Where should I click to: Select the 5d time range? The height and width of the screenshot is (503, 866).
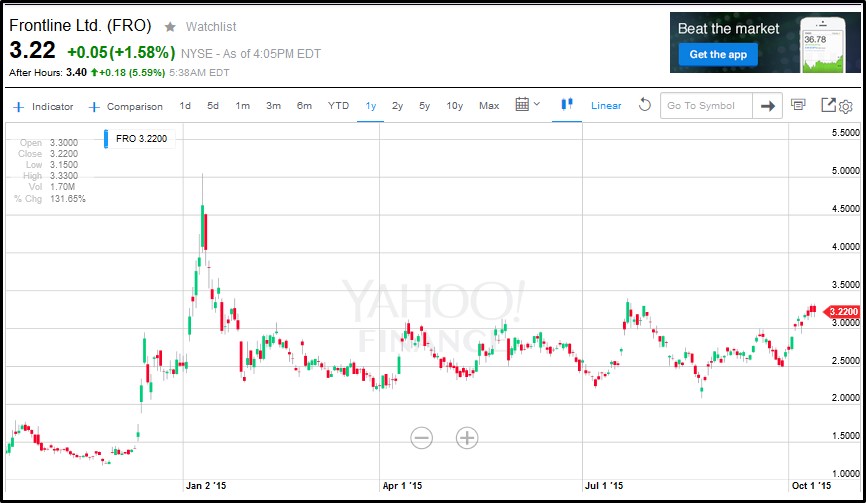click(213, 105)
